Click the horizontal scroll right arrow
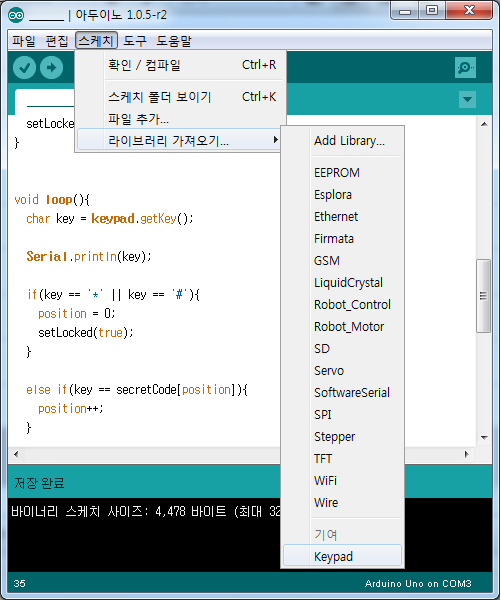This screenshot has width=501, height=600. click(x=466, y=454)
